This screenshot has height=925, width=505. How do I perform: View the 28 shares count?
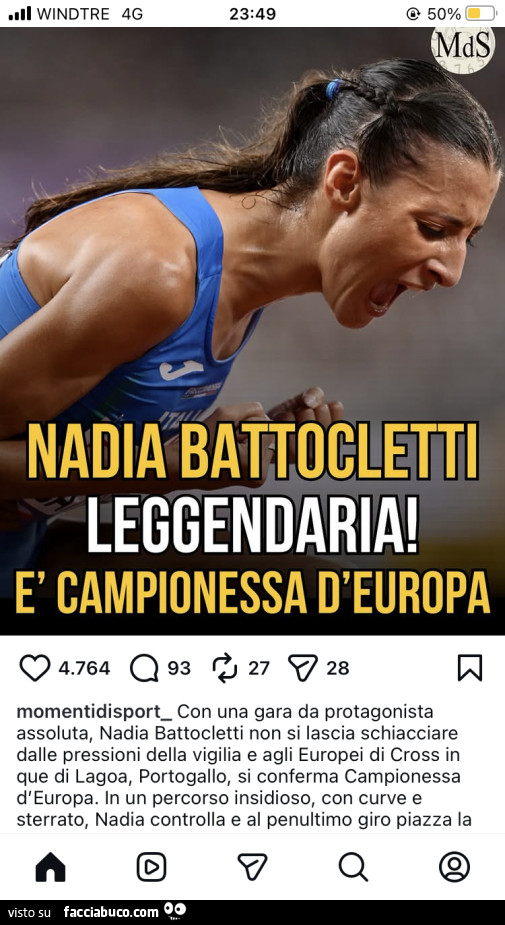click(337, 668)
